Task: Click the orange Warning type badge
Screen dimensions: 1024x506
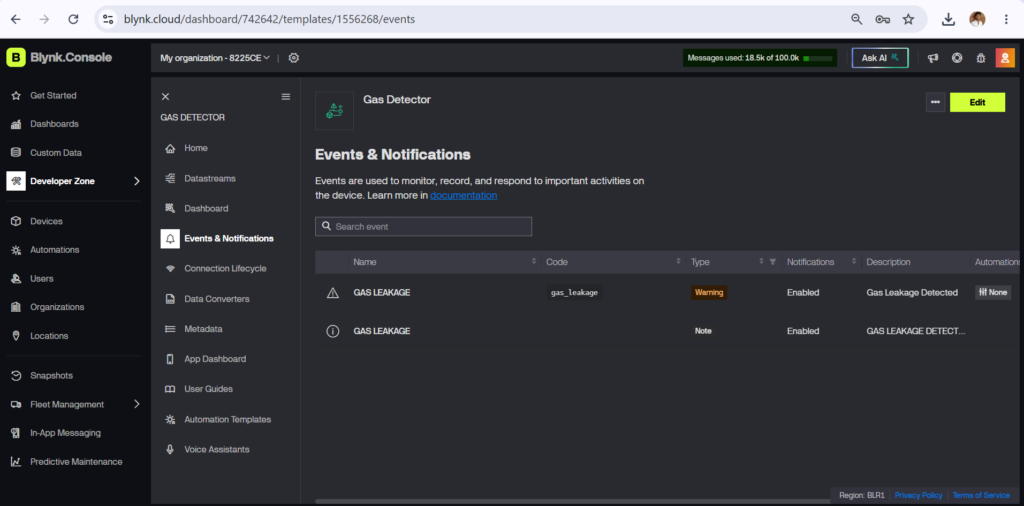Action: coord(709,293)
